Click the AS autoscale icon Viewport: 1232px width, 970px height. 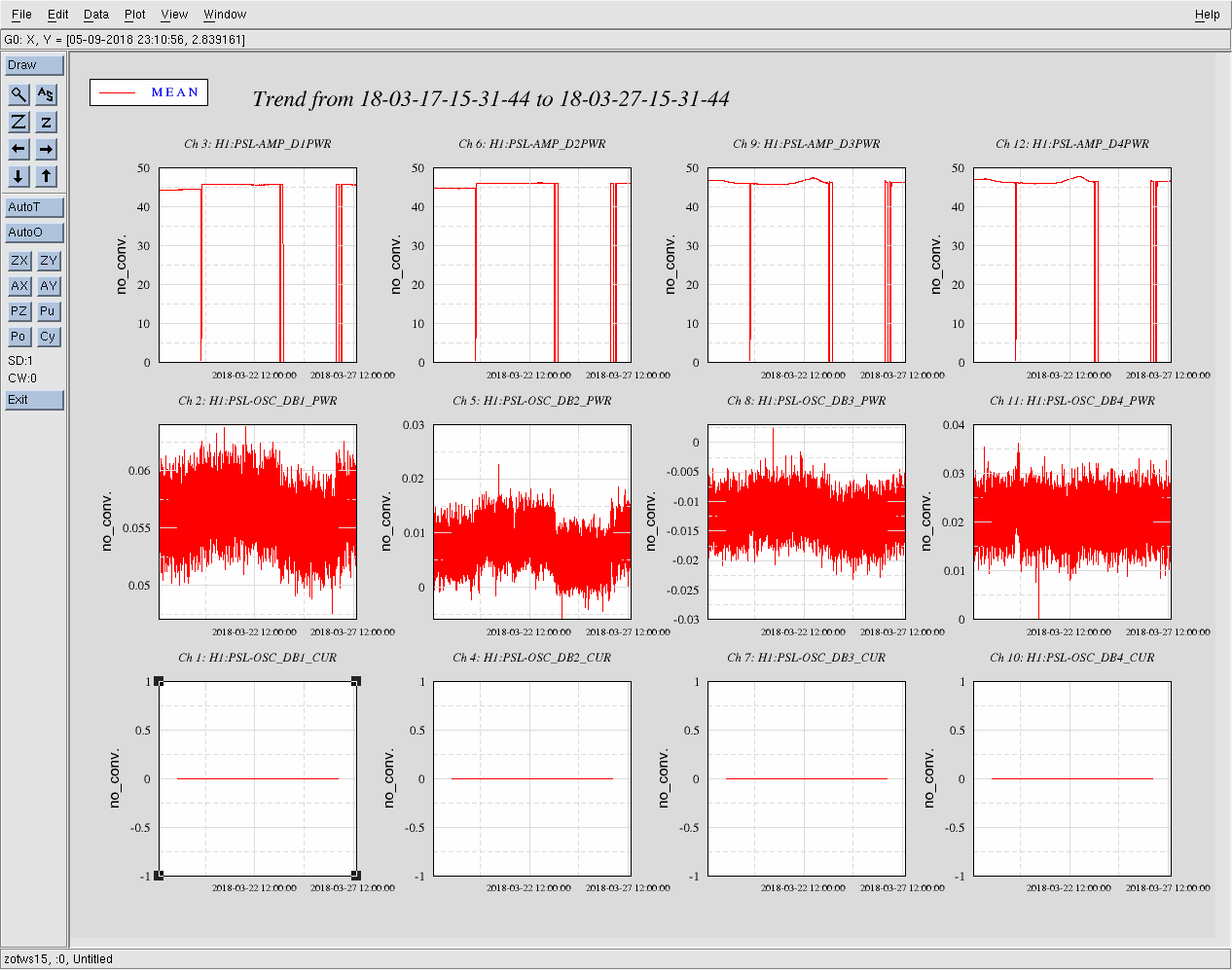point(46,94)
